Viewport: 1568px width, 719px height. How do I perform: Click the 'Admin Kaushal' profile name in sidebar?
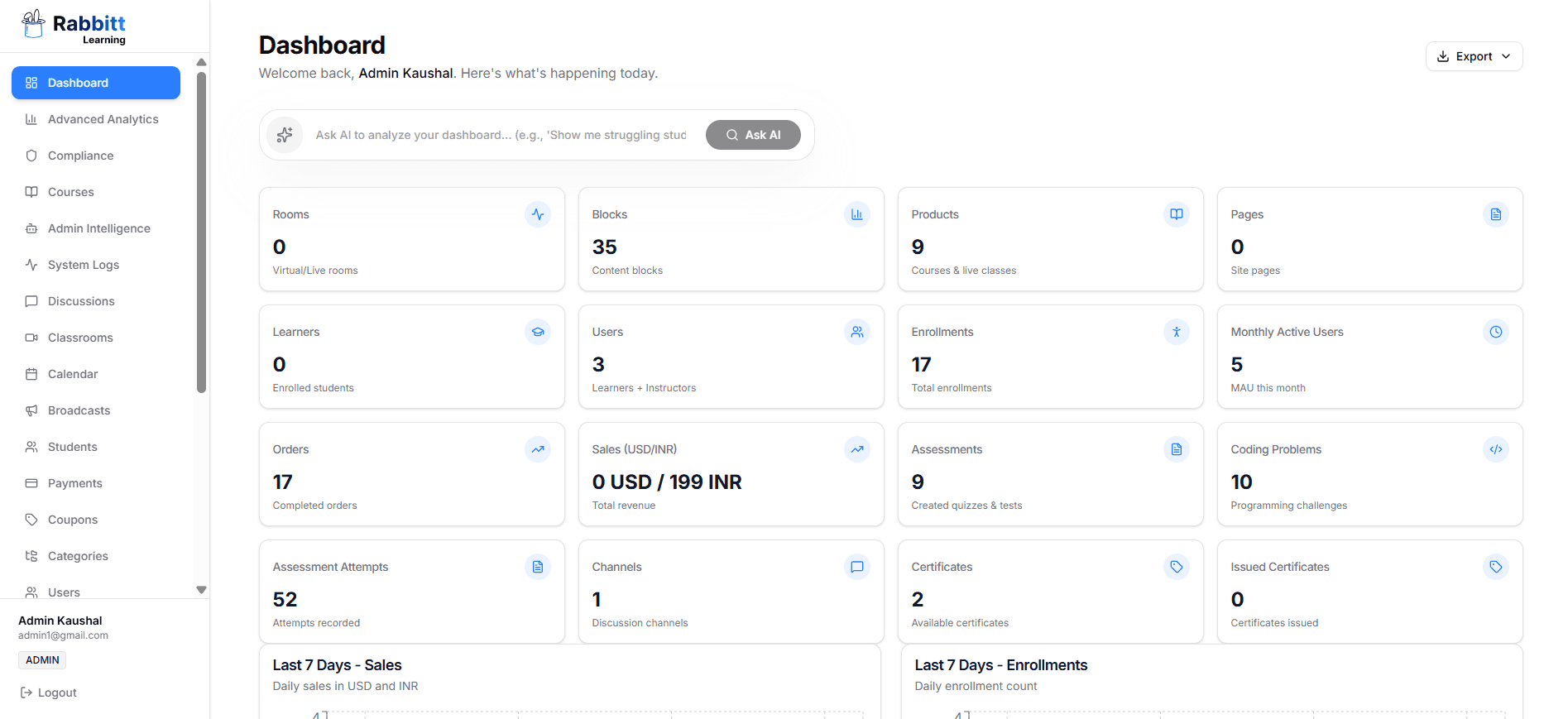[x=60, y=621]
